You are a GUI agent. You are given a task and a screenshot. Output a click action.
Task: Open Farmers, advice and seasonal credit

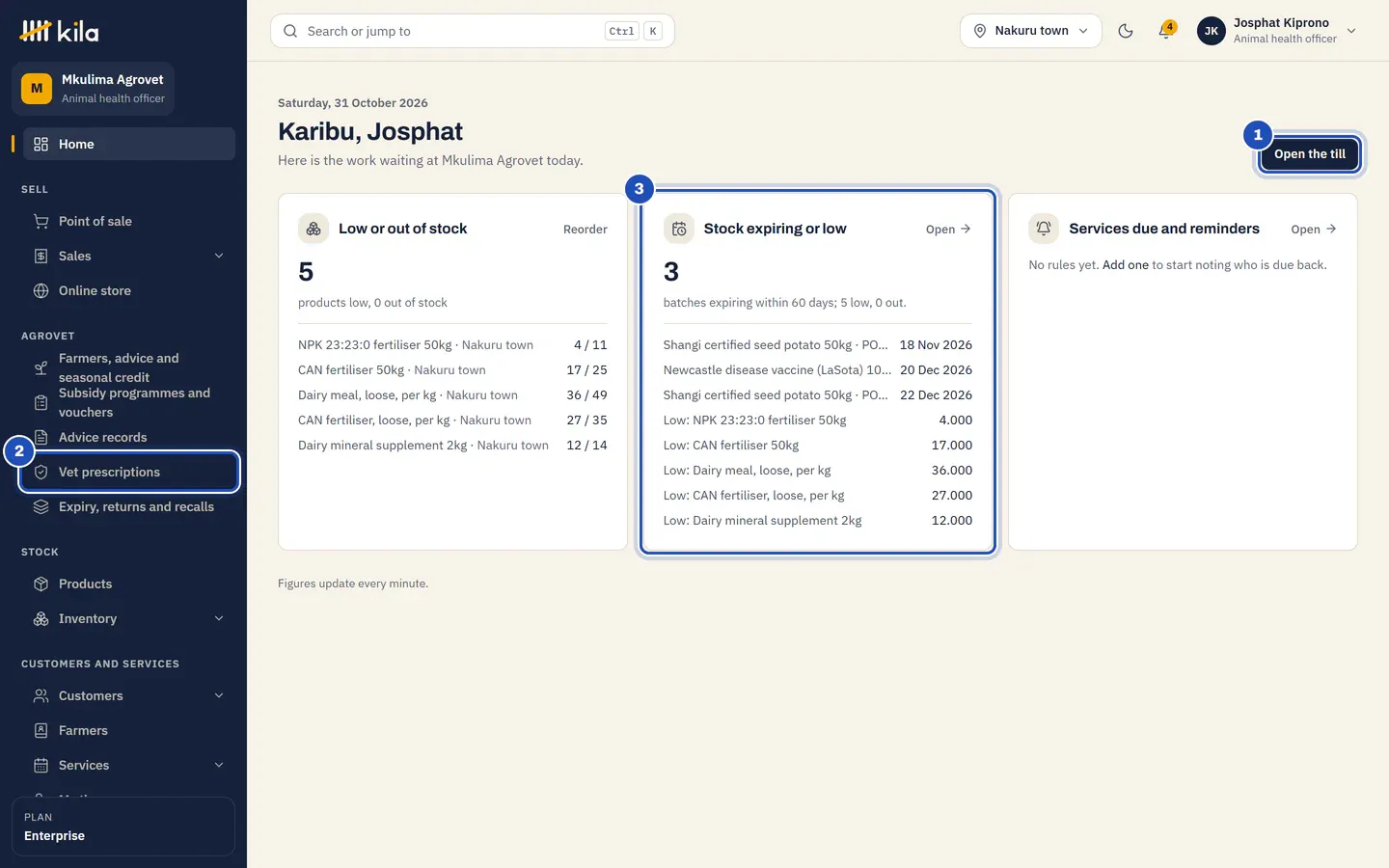click(129, 367)
